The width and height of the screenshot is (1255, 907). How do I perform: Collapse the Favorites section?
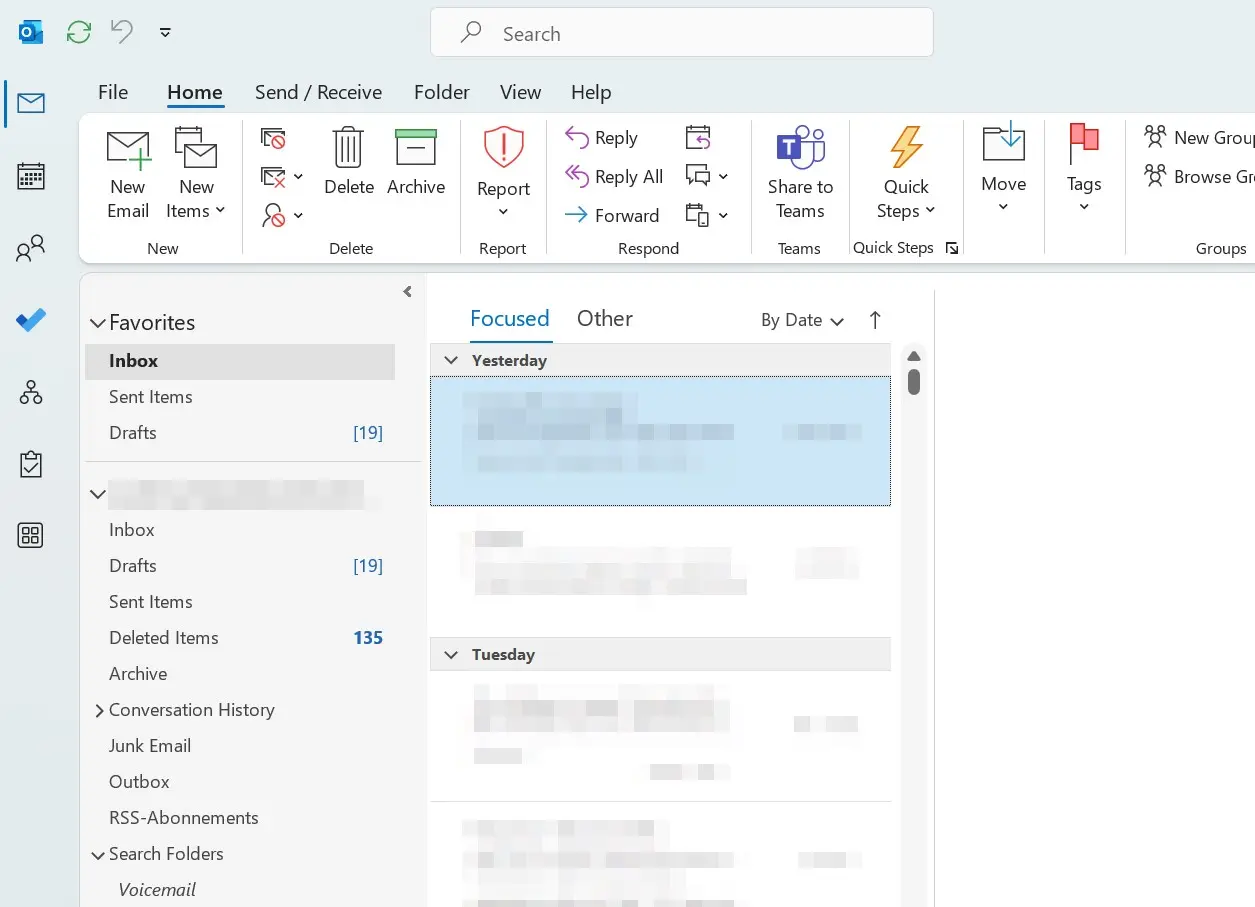(x=97, y=322)
